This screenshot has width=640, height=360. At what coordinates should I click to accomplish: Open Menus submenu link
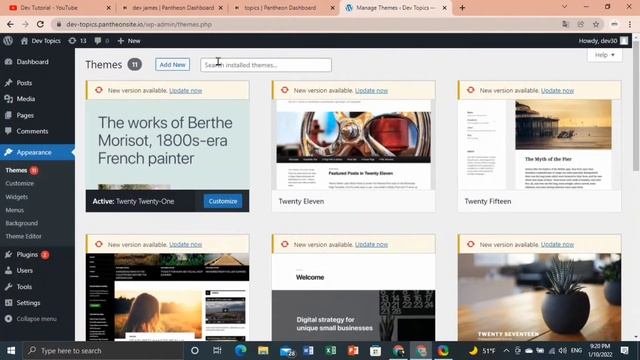coord(15,210)
